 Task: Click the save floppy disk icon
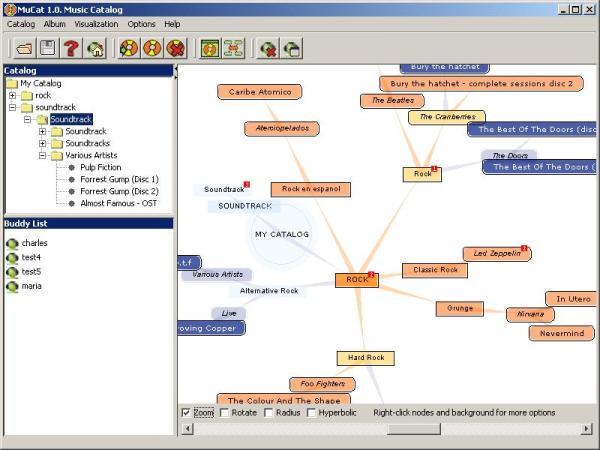click(48, 49)
